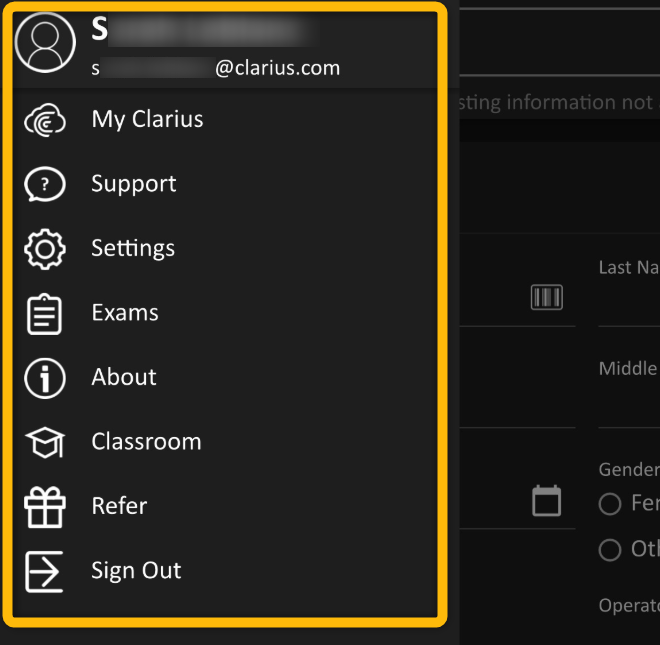660x645 pixels.
Task: Click the Operator field label
Action: click(x=629, y=605)
